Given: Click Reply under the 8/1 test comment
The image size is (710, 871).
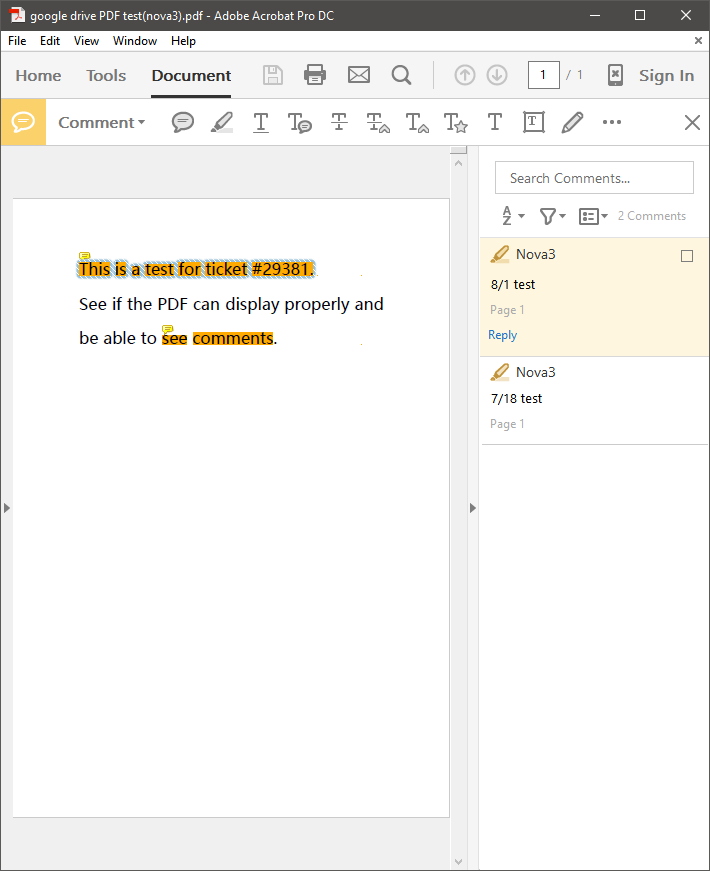Looking at the screenshot, I should point(502,335).
